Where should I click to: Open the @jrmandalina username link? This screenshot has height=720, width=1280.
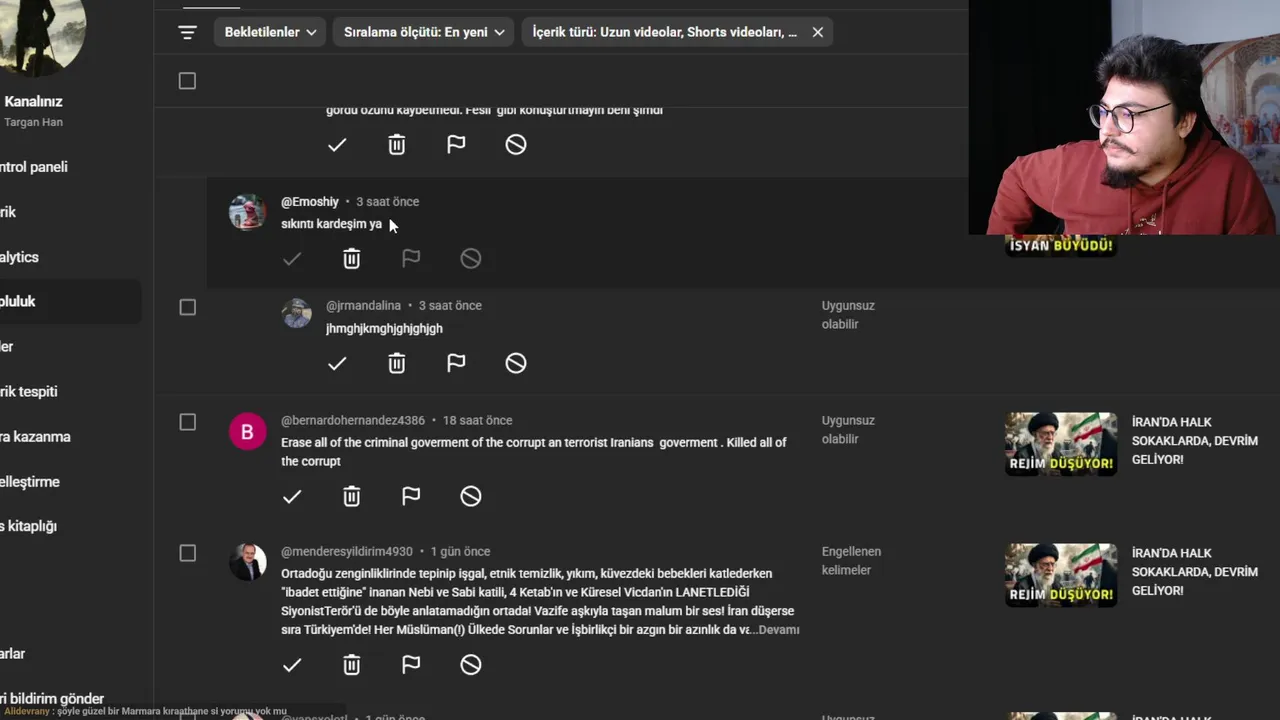(x=363, y=306)
